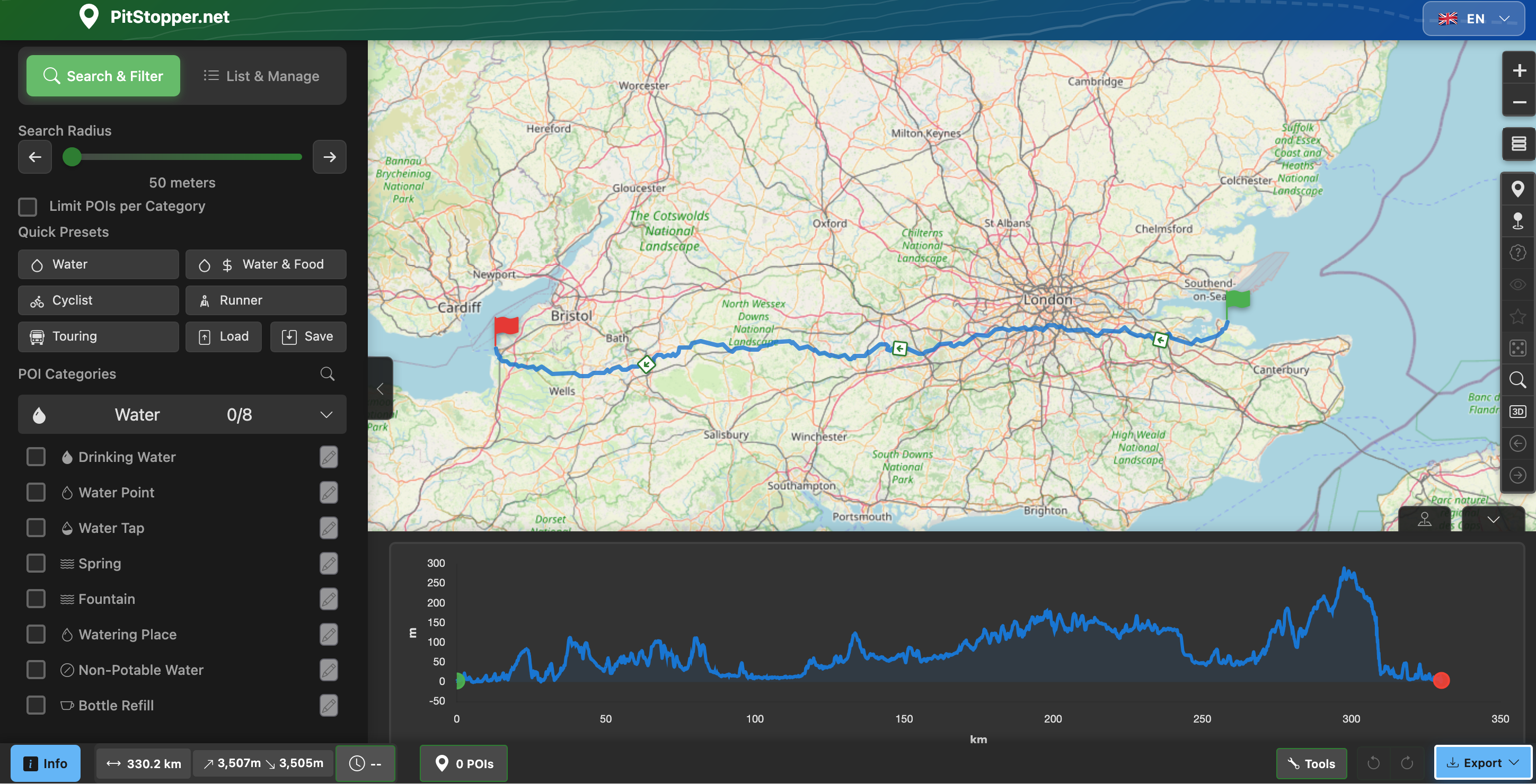
Task: Click the undo arrow icon
Action: coord(1373,763)
